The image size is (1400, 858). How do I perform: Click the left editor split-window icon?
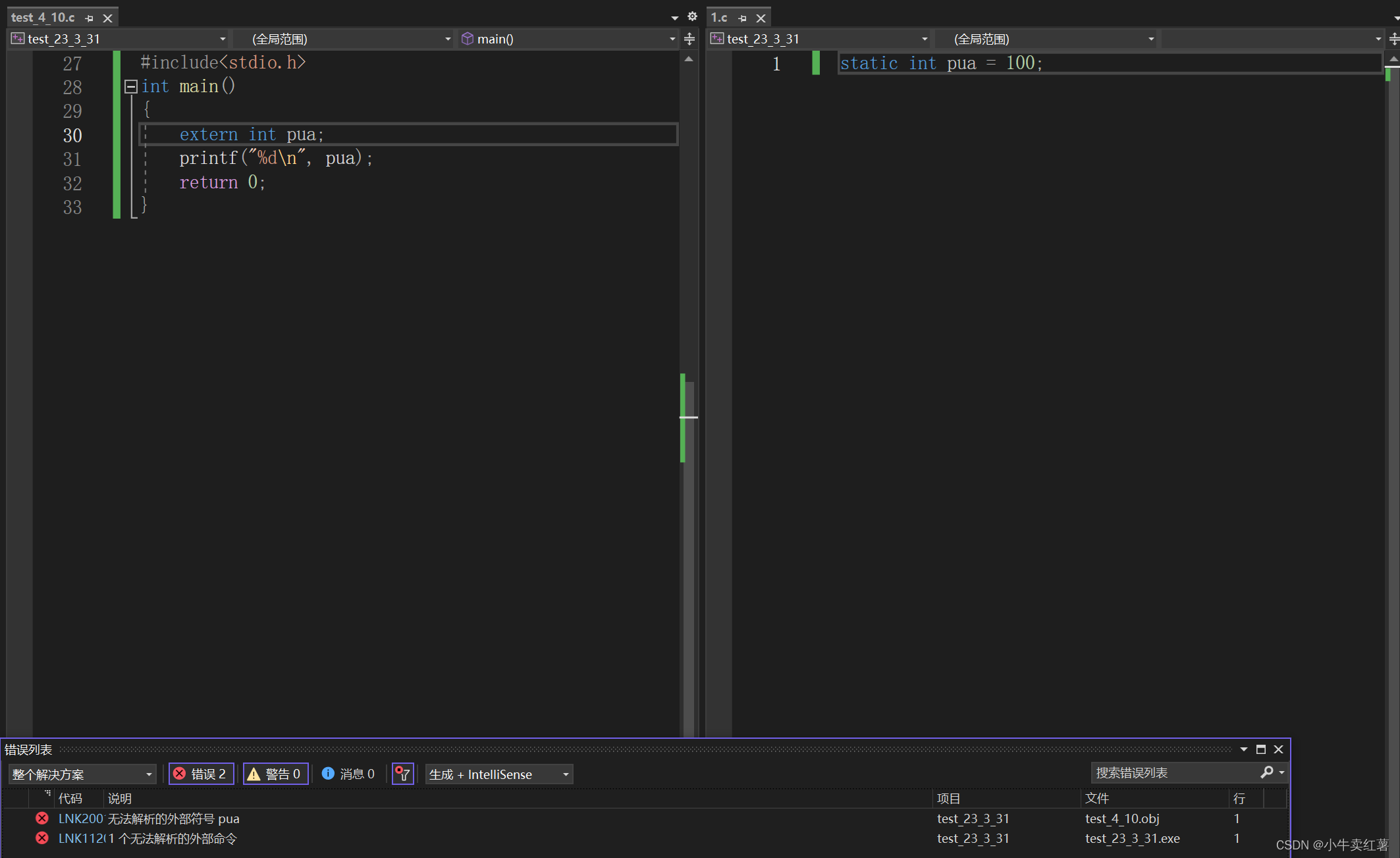click(x=689, y=40)
